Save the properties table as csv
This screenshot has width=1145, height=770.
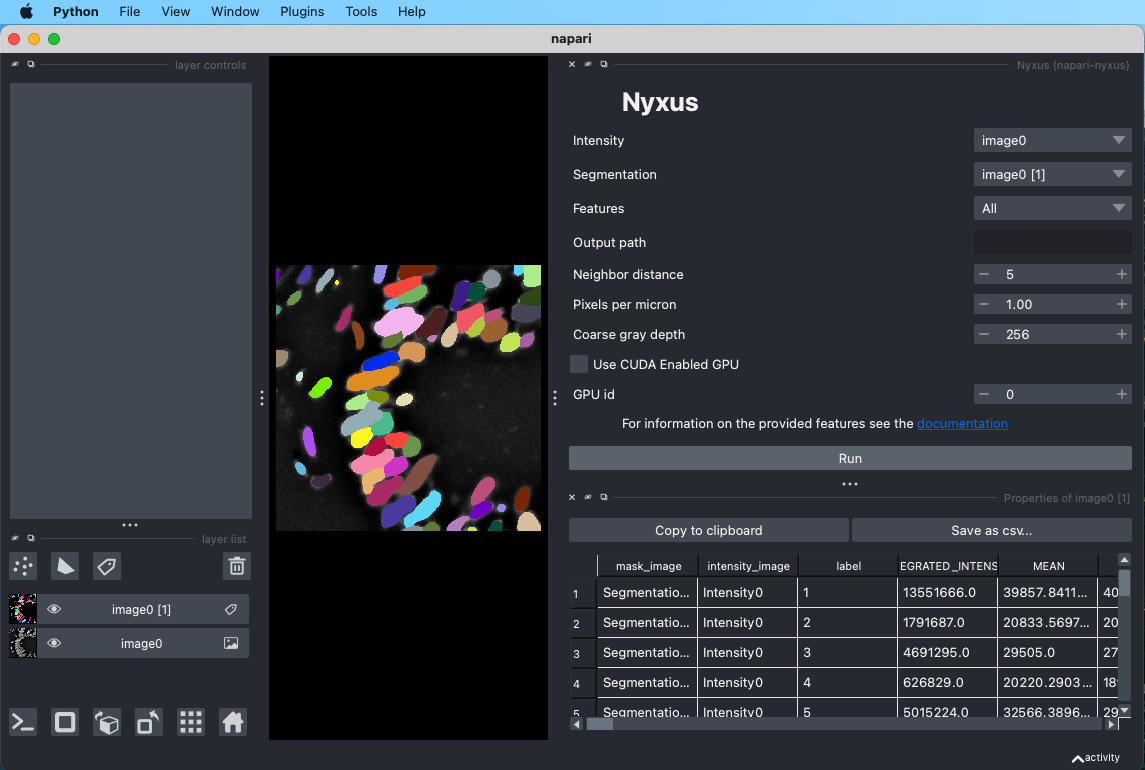992,530
